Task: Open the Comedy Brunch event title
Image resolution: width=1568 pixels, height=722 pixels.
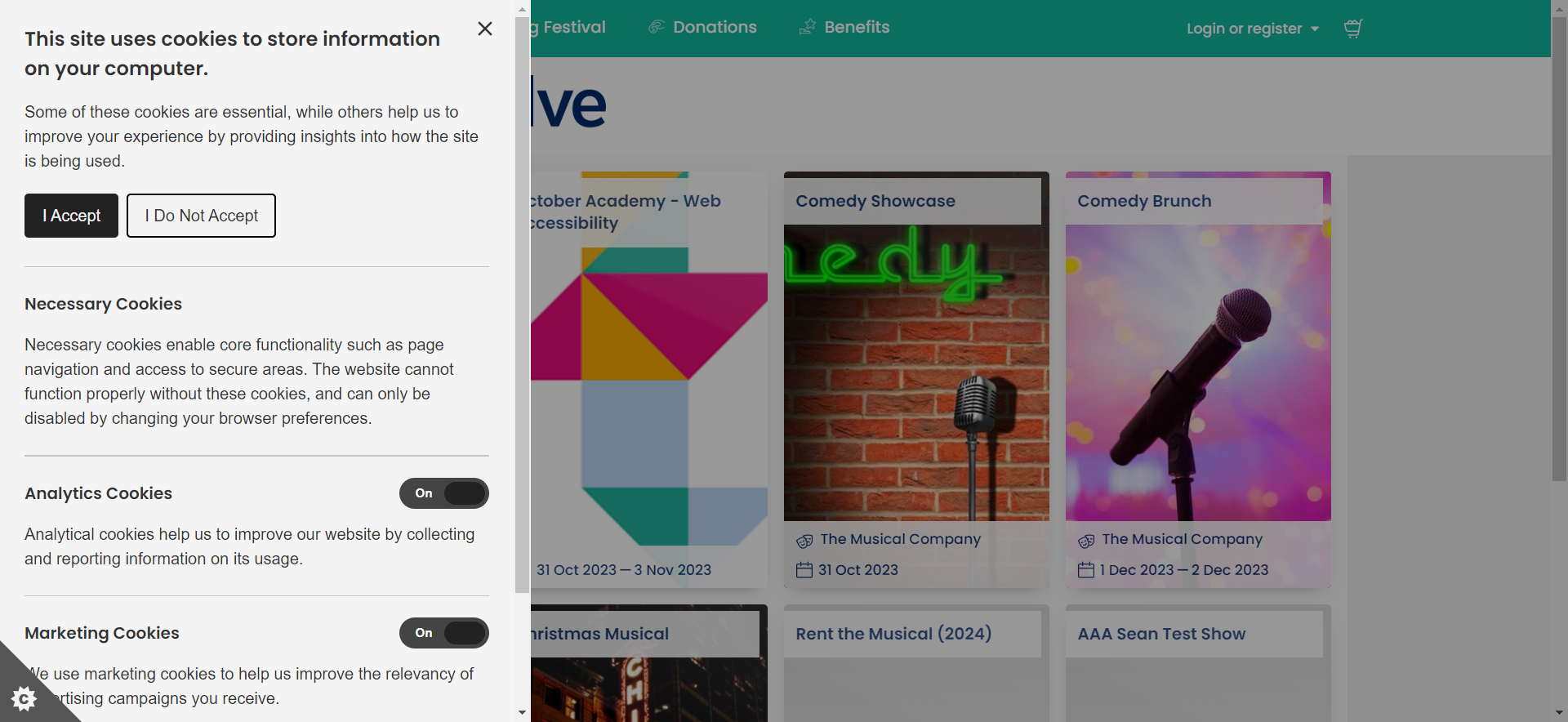Action: [1144, 201]
